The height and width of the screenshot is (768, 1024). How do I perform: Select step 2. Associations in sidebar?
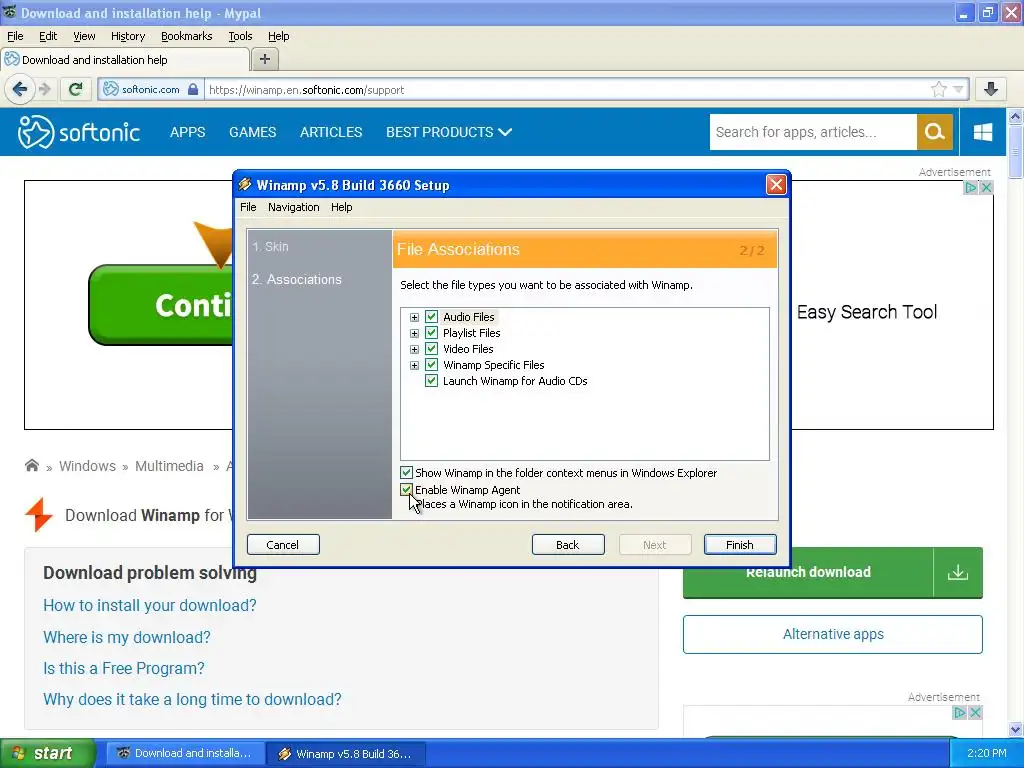[x=296, y=279]
